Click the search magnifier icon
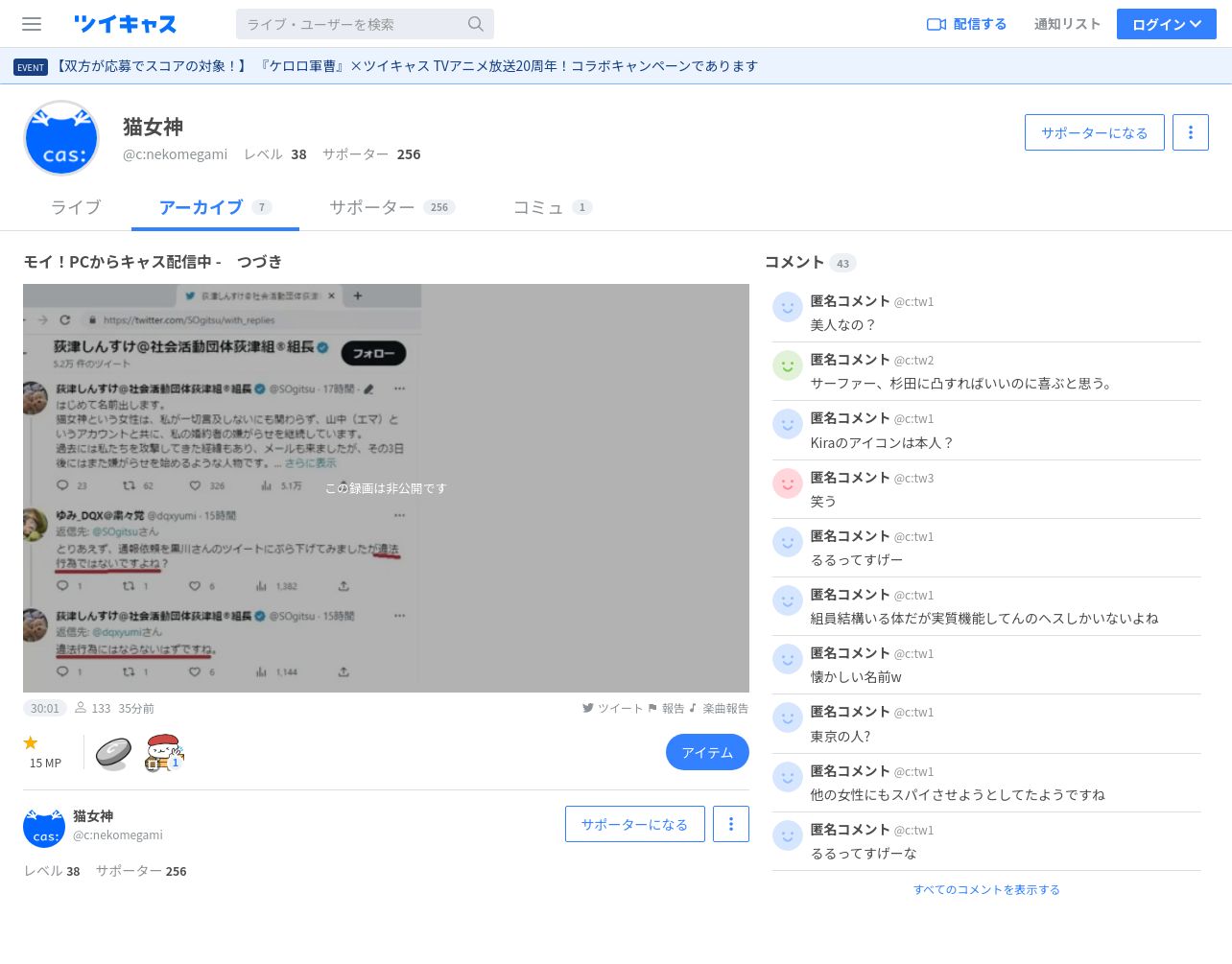 tap(476, 24)
